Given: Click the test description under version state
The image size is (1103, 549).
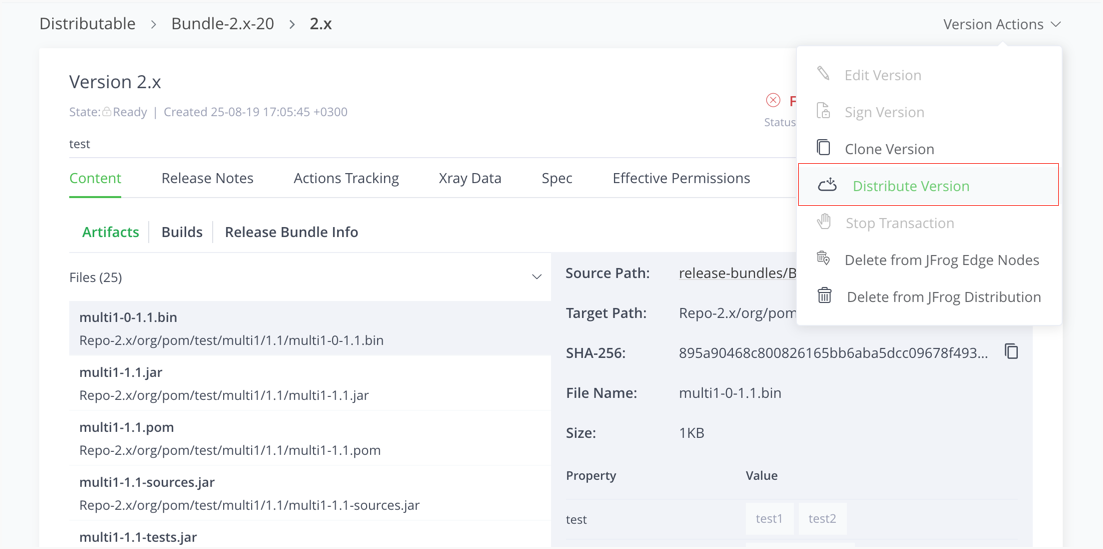Looking at the screenshot, I should coord(79,144).
